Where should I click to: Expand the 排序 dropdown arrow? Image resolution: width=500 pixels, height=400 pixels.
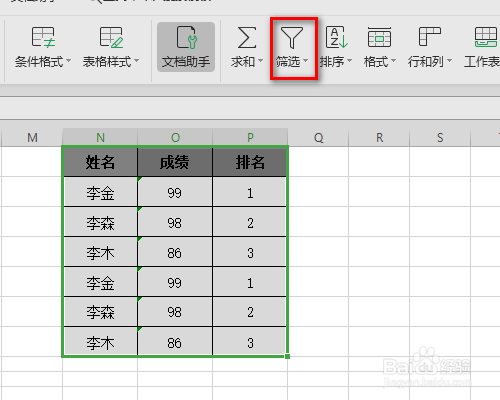pyautogui.click(x=349, y=61)
